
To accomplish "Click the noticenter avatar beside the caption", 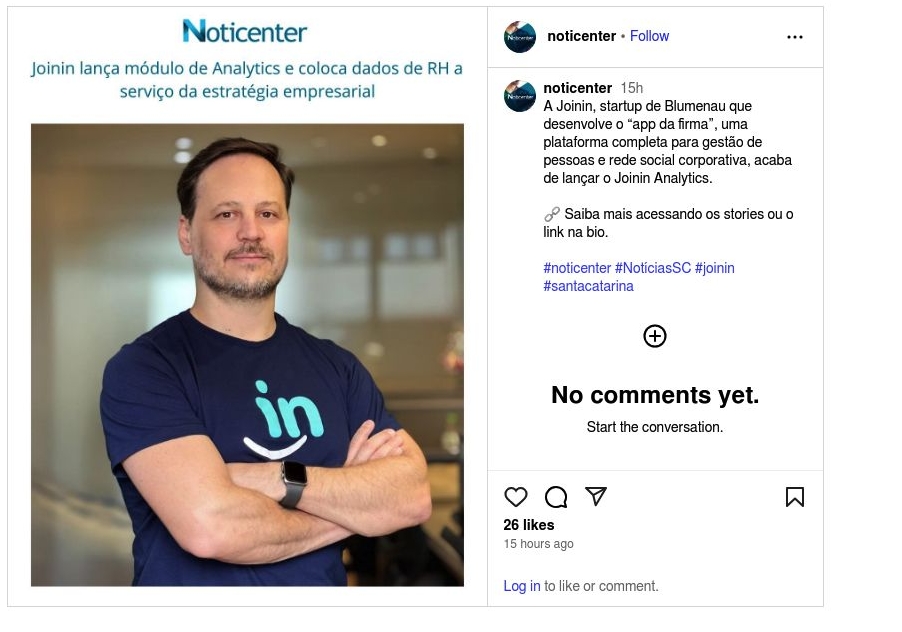I will point(519,95).
